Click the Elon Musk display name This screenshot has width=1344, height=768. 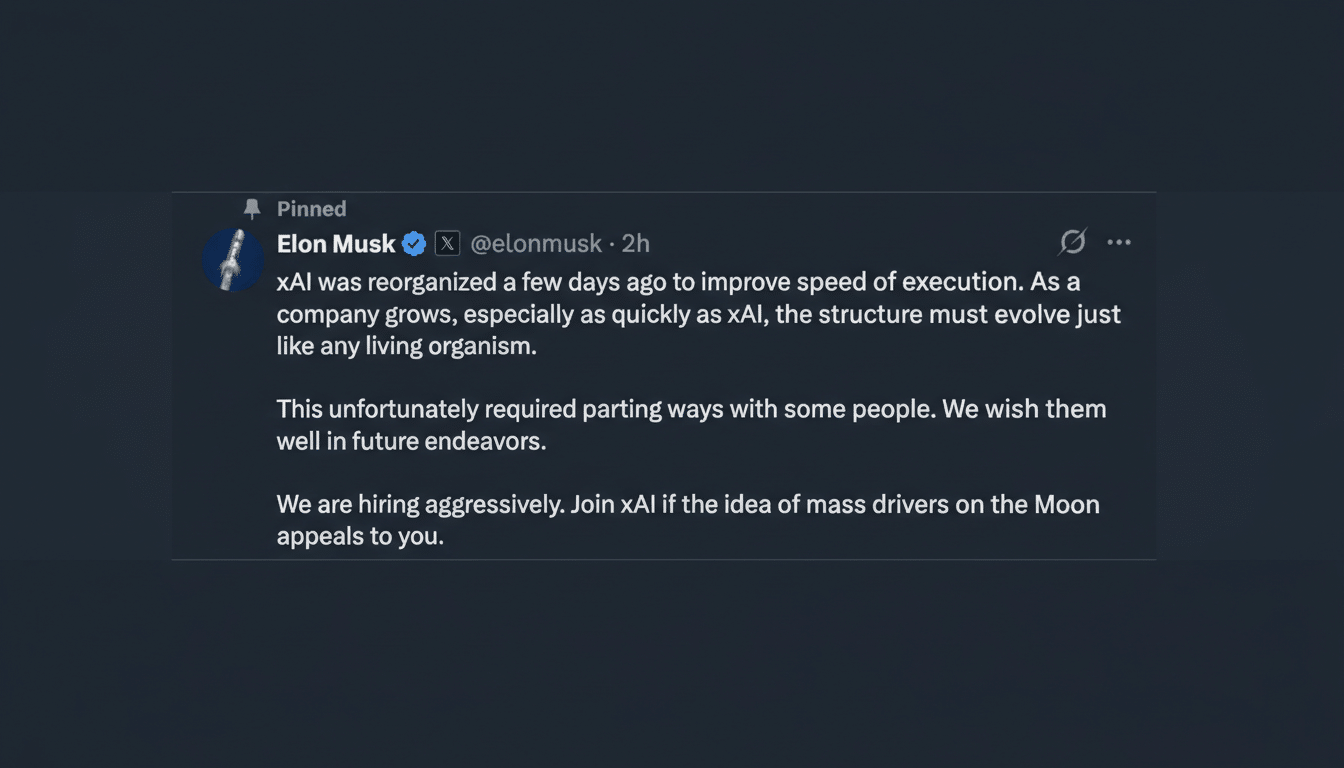(x=336, y=243)
